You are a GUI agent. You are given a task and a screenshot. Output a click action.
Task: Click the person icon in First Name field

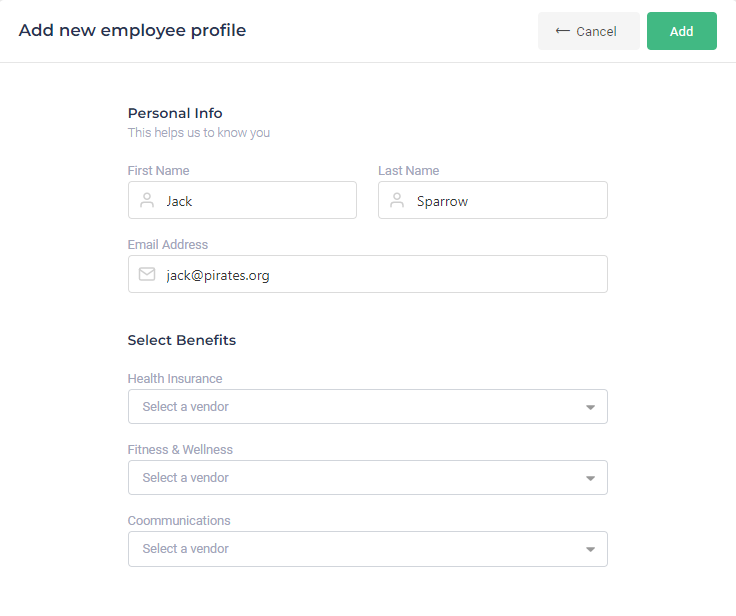pyautogui.click(x=147, y=200)
